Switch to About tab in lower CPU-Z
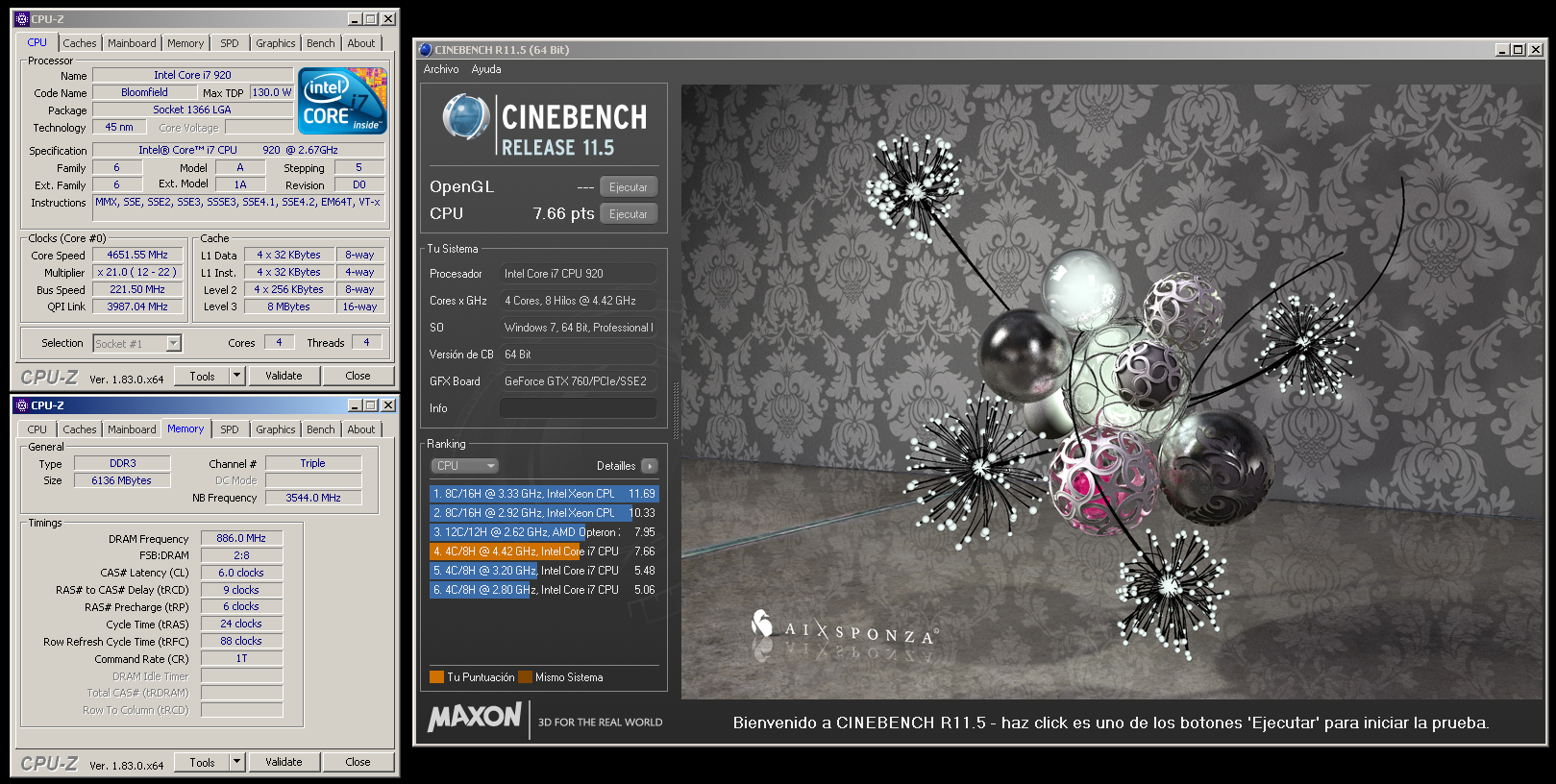1556x784 pixels. pos(361,429)
